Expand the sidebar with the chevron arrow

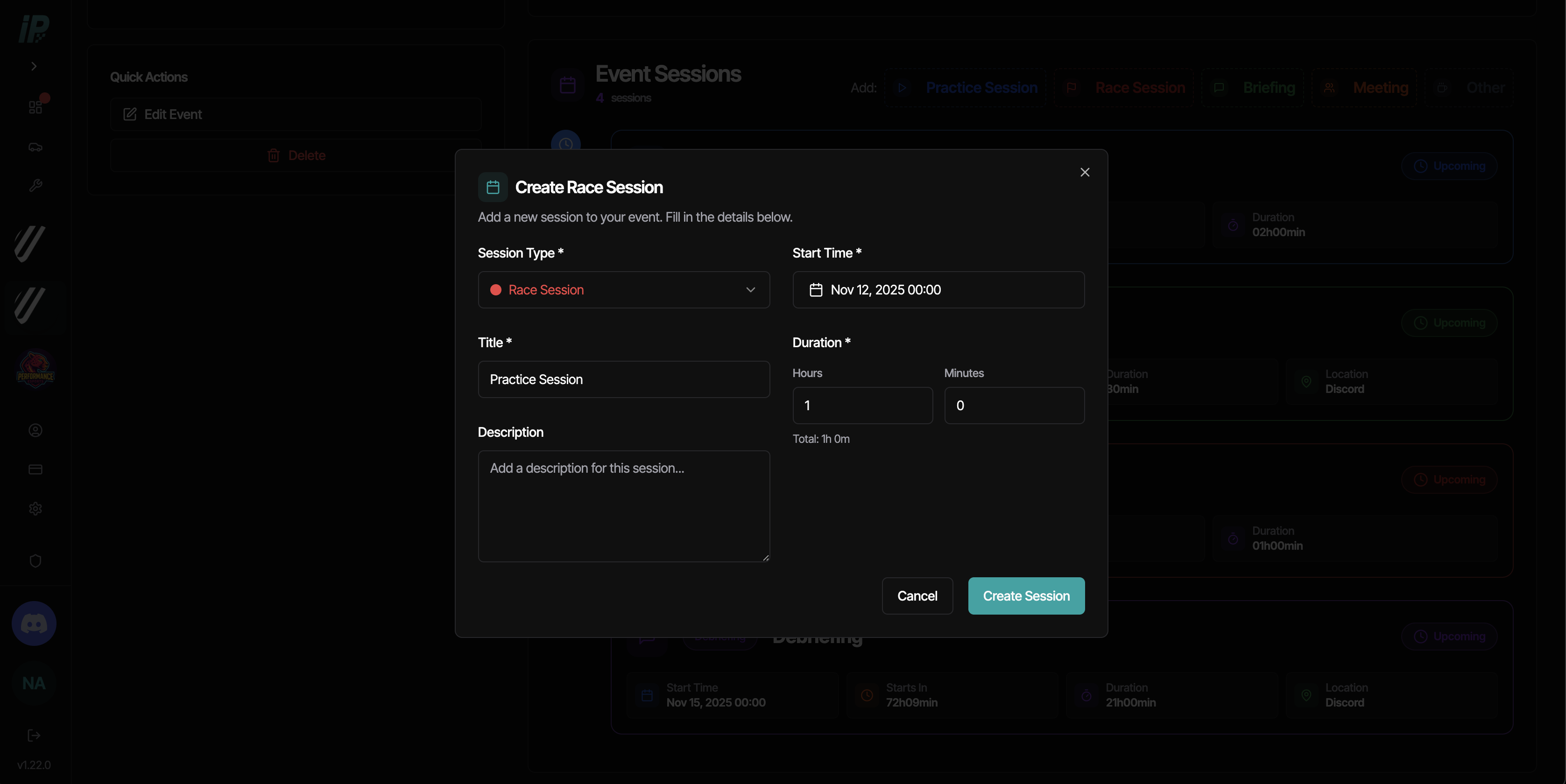pyautogui.click(x=34, y=66)
